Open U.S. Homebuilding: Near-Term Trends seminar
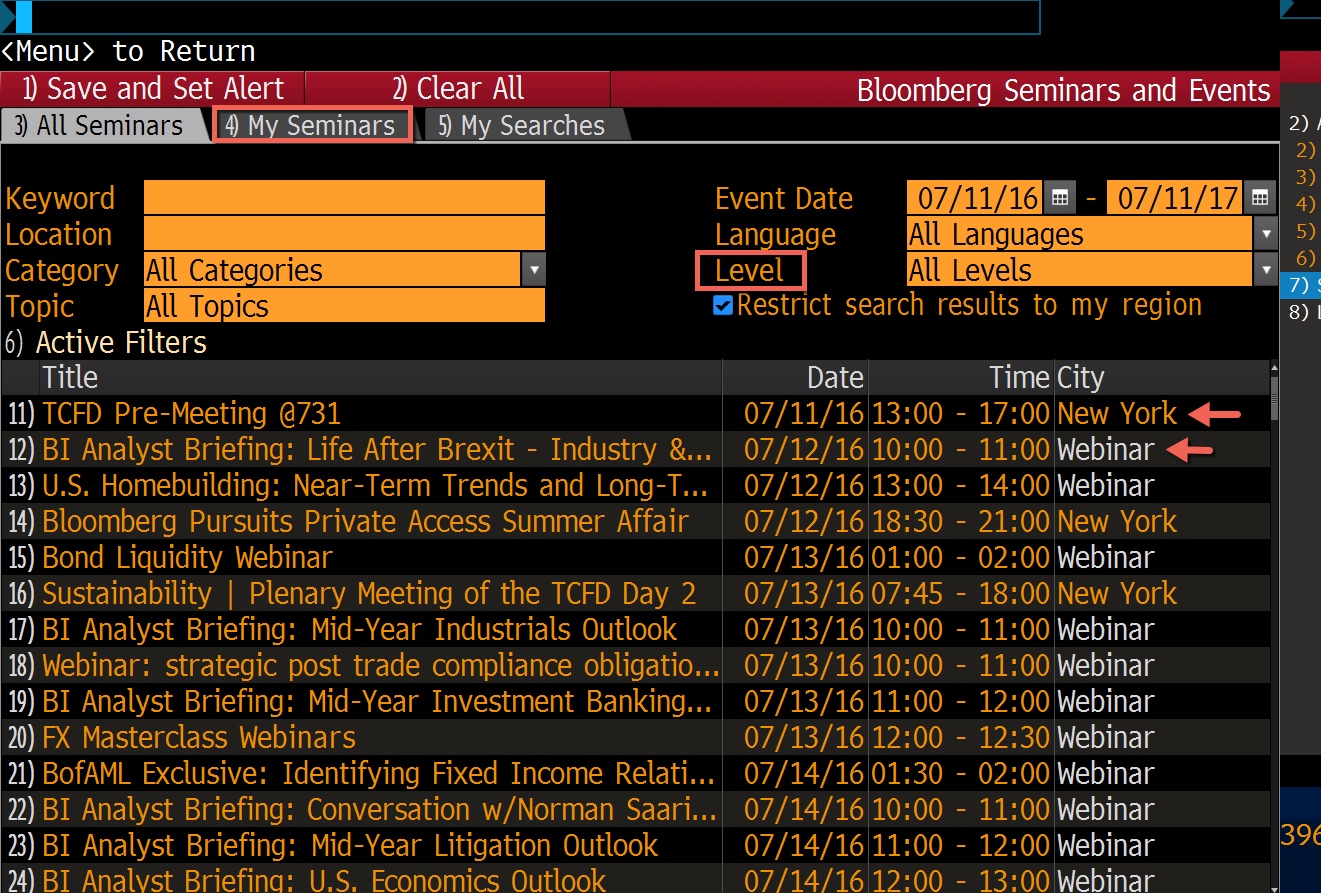The height and width of the screenshot is (893, 1321). coord(635,485)
